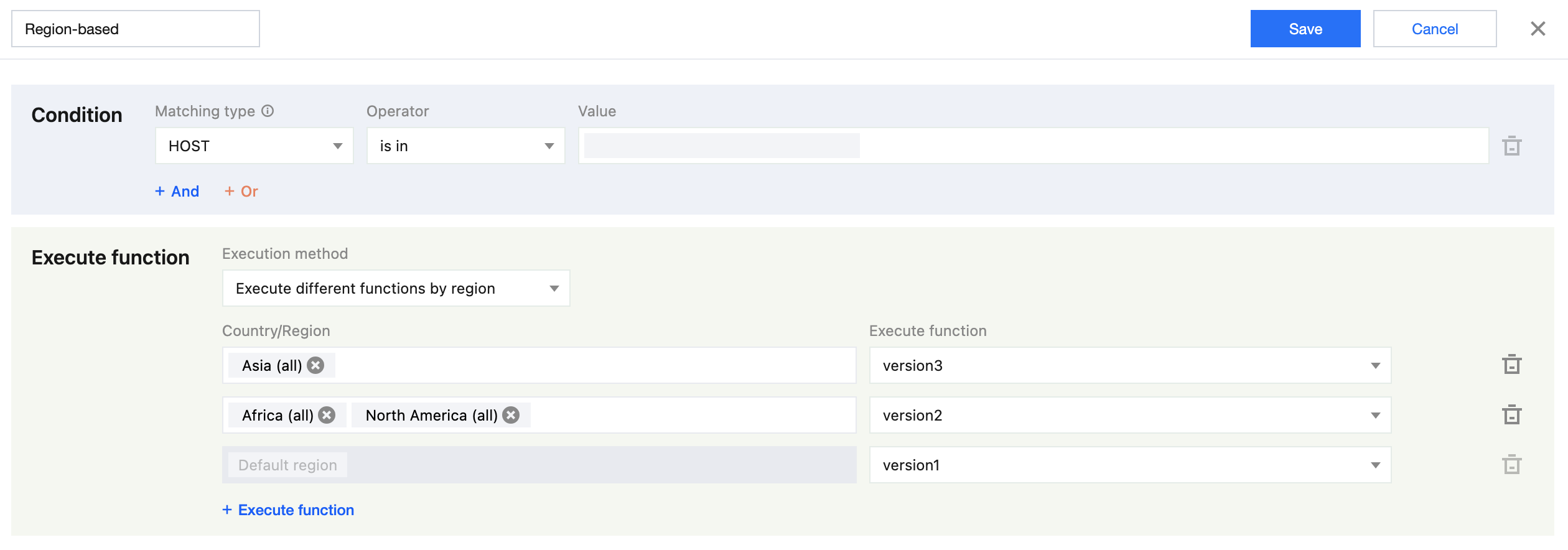Edit the Region-based rule name field

(x=136, y=29)
